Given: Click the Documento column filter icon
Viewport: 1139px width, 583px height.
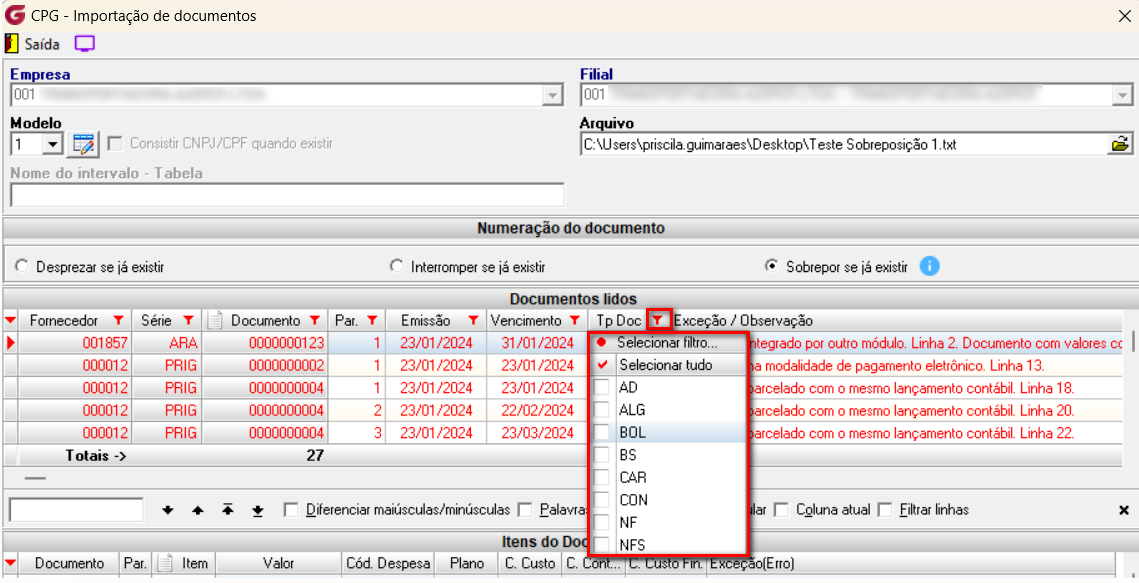Looking at the screenshot, I should (315, 320).
